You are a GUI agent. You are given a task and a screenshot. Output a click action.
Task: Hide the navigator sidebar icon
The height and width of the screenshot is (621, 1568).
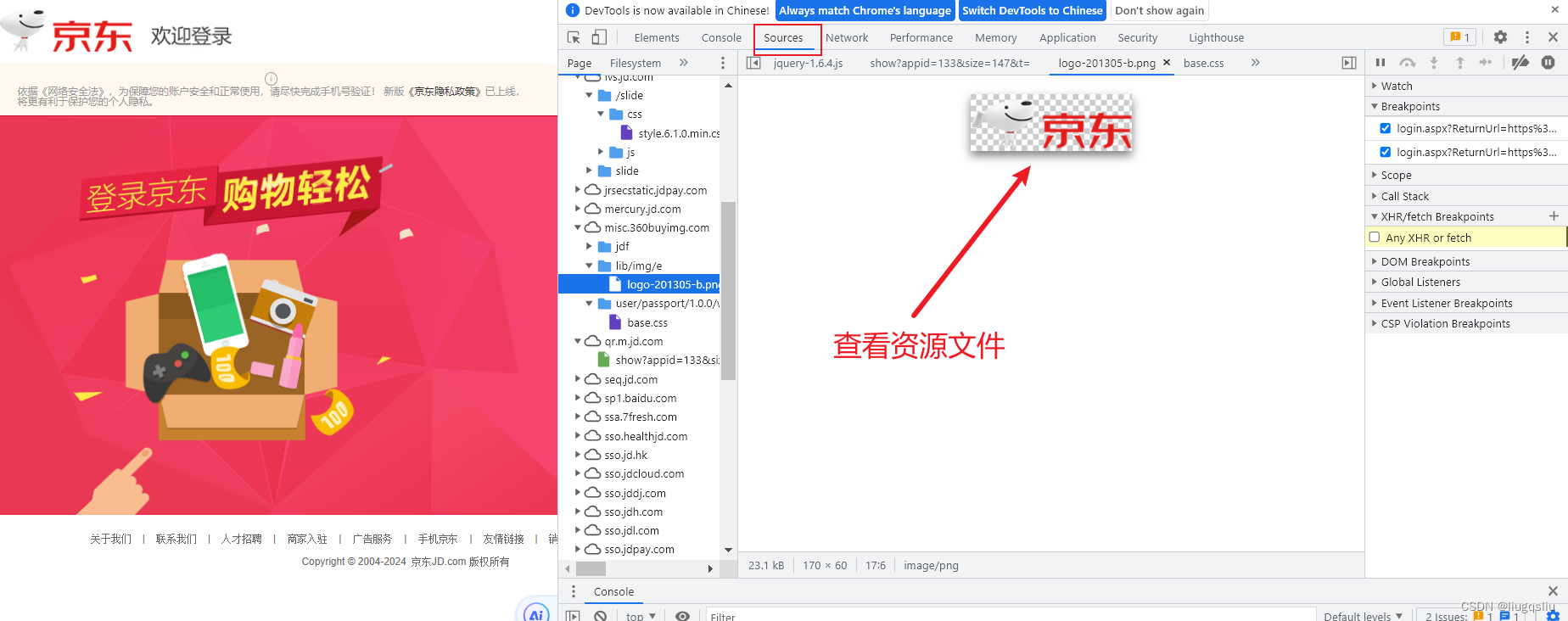coord(753,63)
